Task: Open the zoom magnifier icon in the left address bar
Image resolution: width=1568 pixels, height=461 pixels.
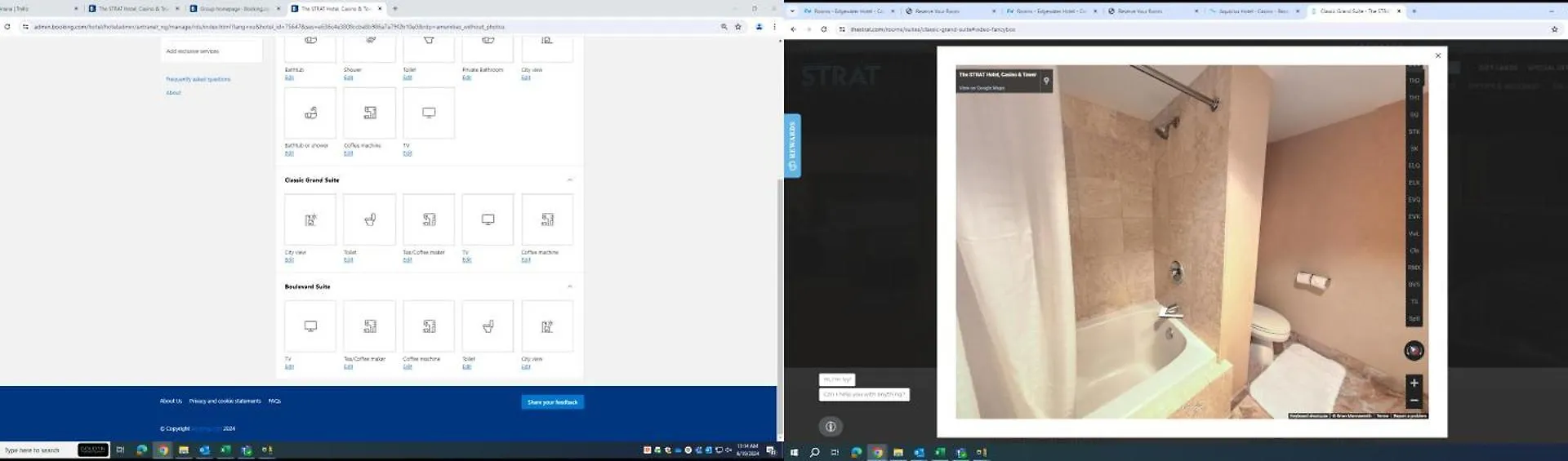Action: click(724, 27)
